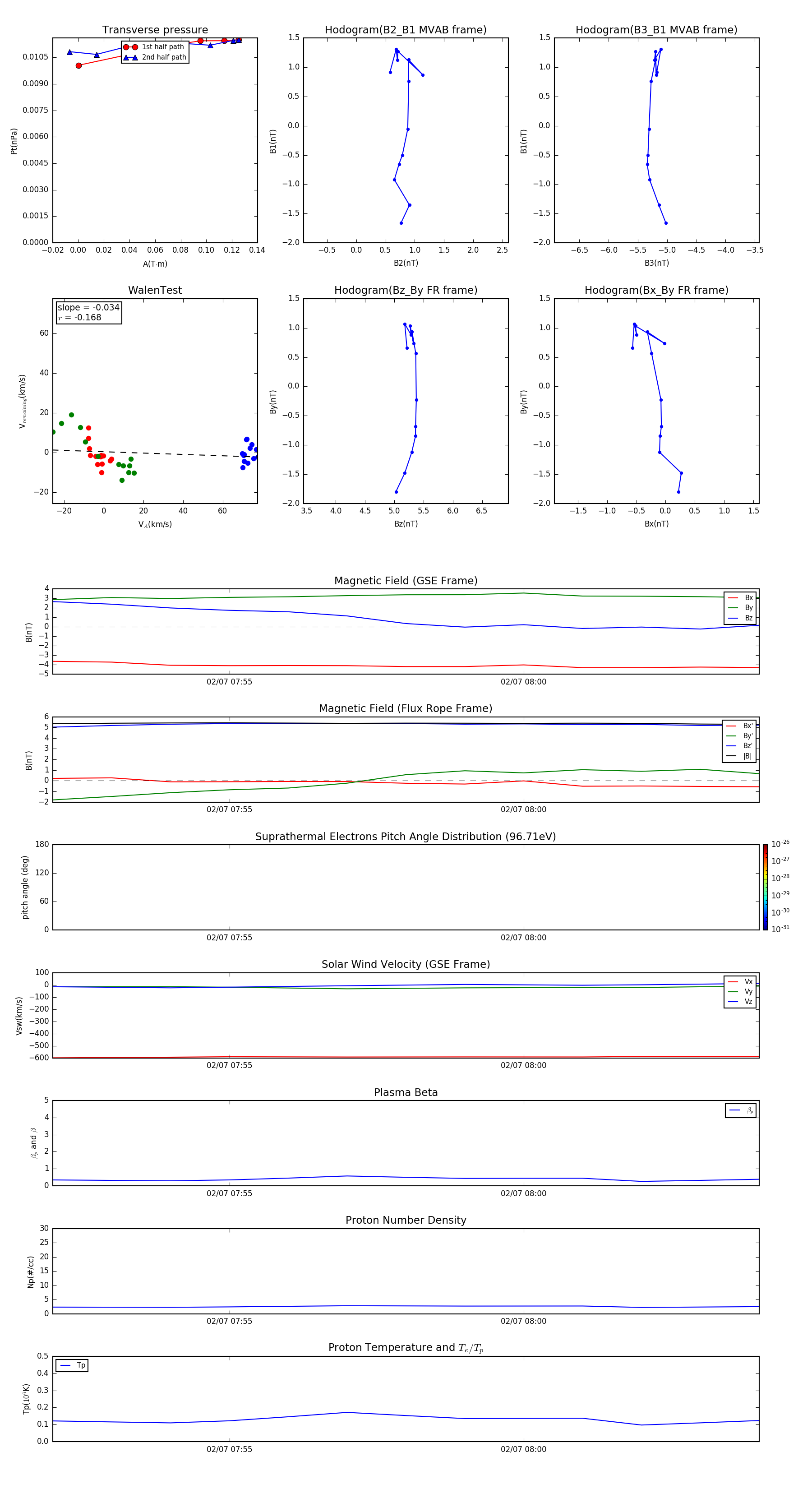Click the 2nd half path legend entry
Screen dimensions: 812x1489
(x=154, y=57)
